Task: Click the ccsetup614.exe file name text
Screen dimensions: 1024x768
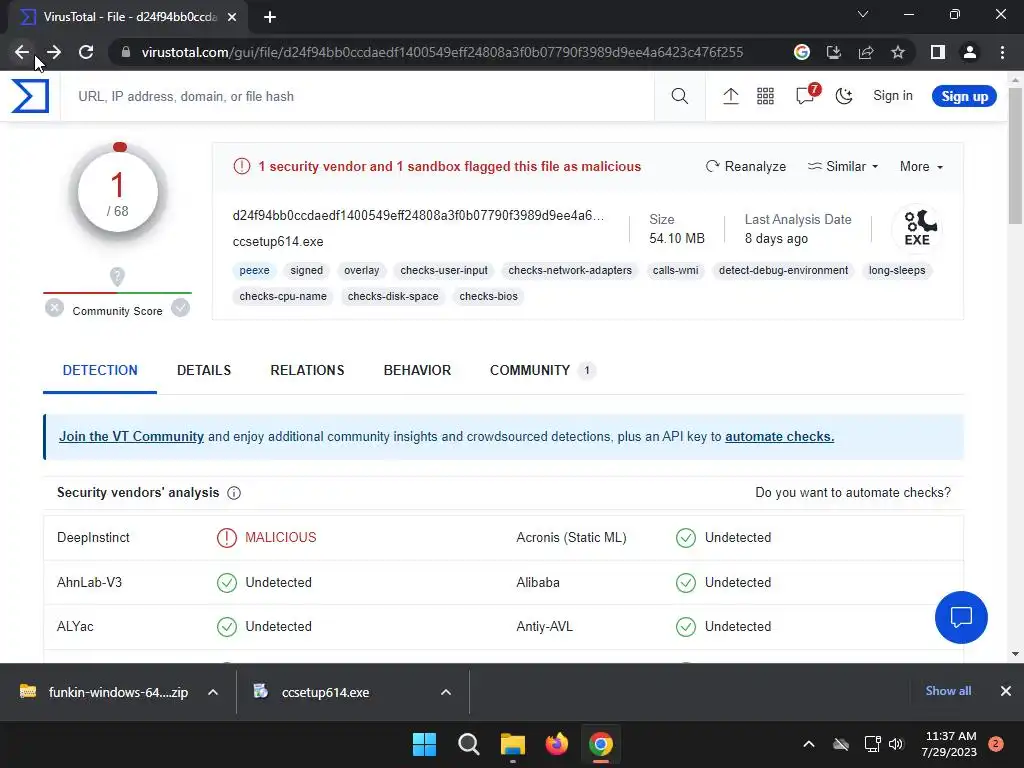Action: [x=278, y=242]
